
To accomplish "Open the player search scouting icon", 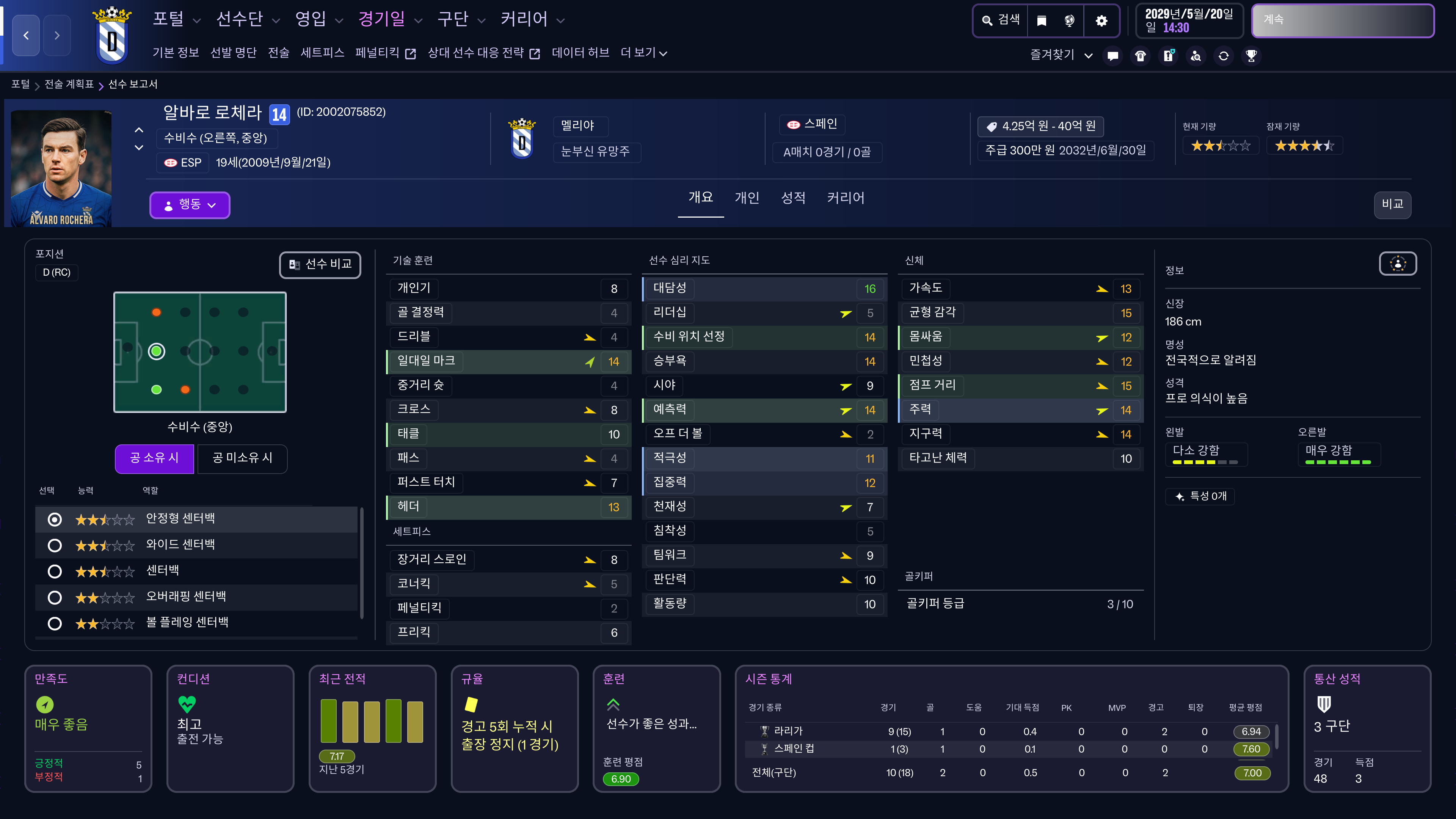I will 1196,55.
